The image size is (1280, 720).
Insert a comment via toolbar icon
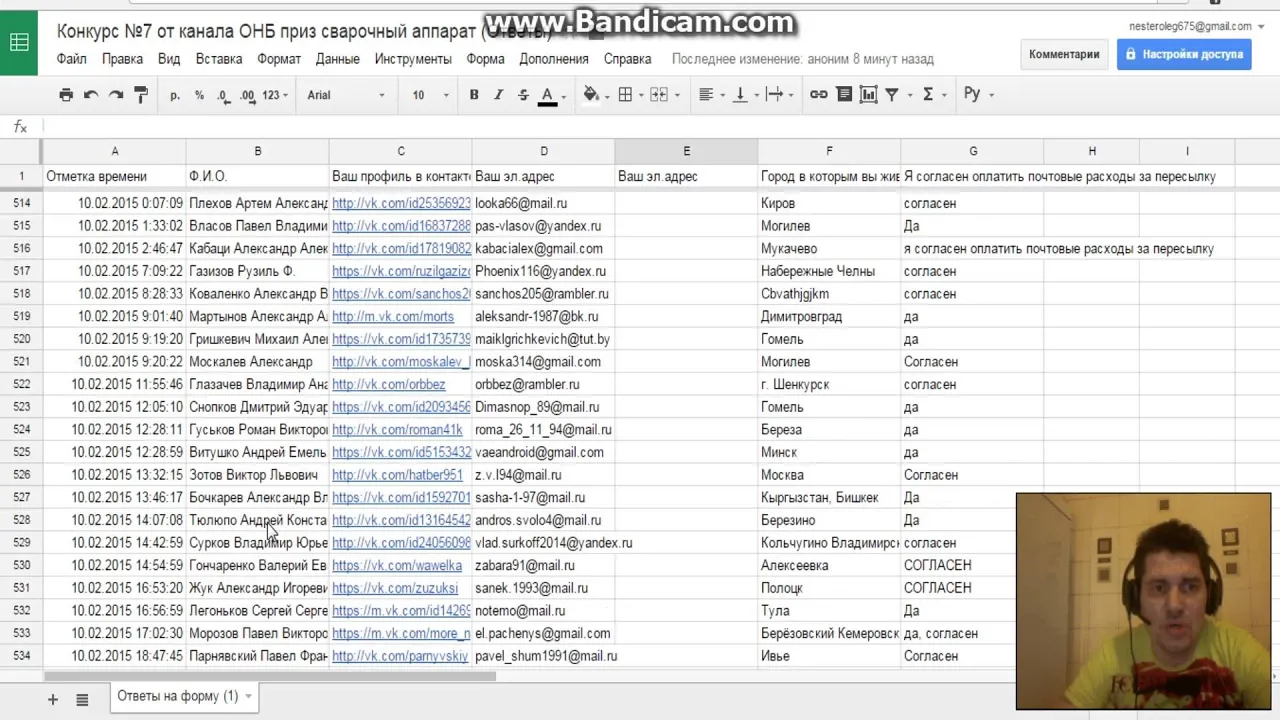tap(844, 95)
